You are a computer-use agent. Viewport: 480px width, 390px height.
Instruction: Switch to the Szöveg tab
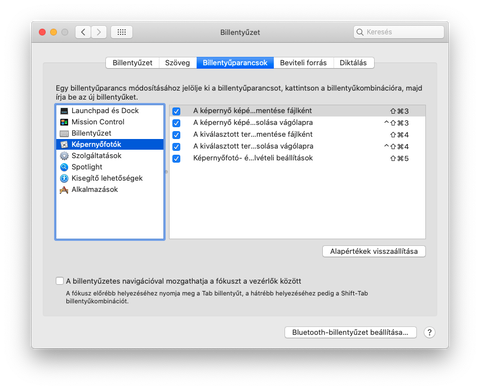pyautogui.click(x=177, y=63)
